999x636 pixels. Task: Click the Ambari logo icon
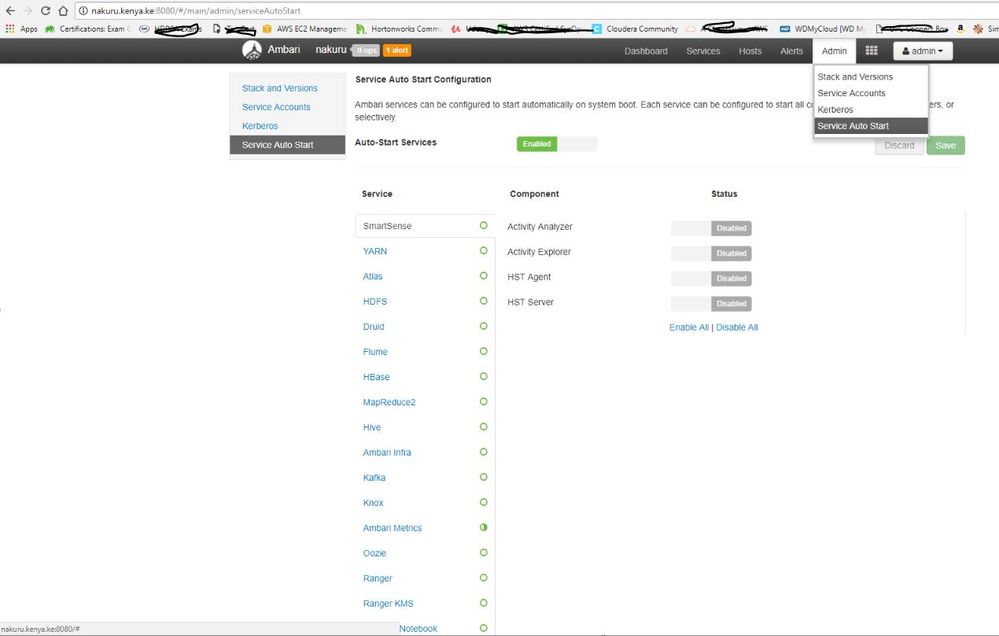point(252,50)
